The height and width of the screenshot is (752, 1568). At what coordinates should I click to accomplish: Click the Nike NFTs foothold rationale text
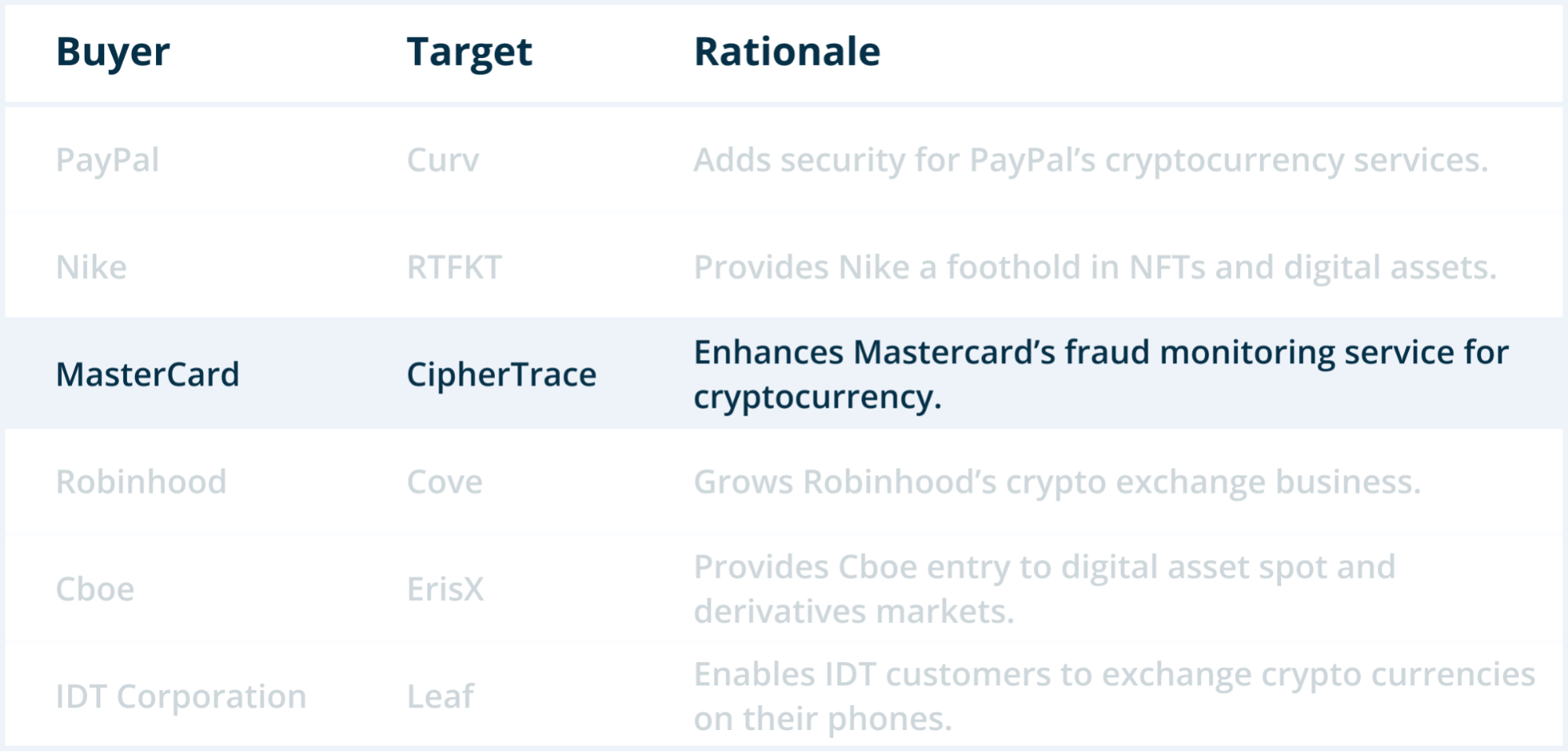click(1095, 267)
